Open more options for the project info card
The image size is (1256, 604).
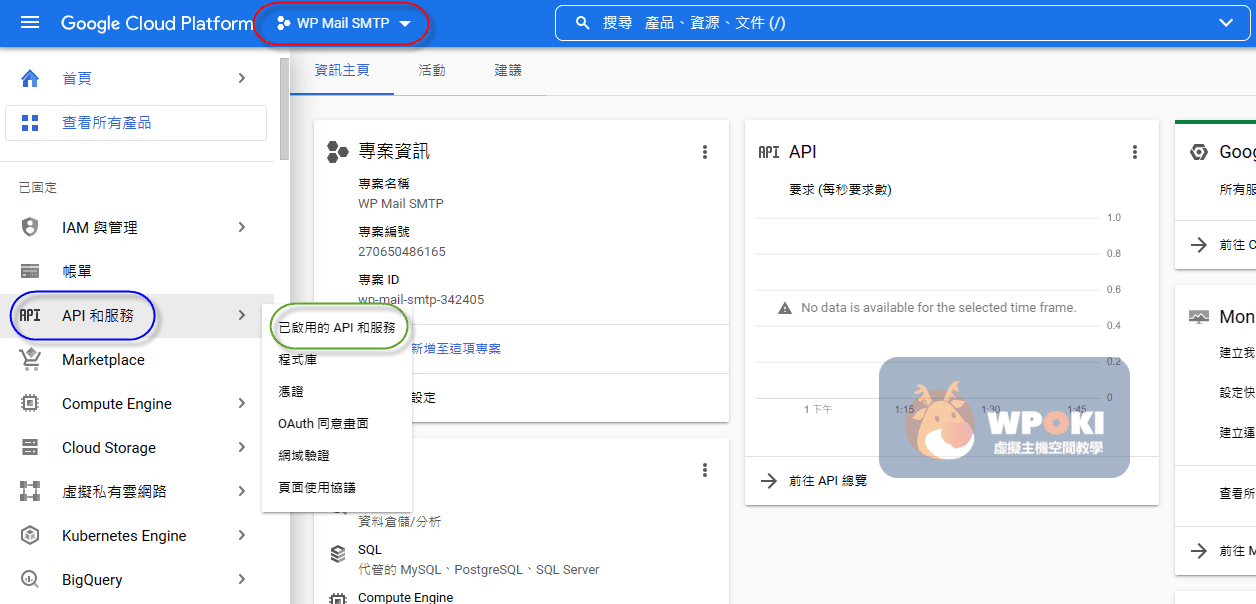705,152
